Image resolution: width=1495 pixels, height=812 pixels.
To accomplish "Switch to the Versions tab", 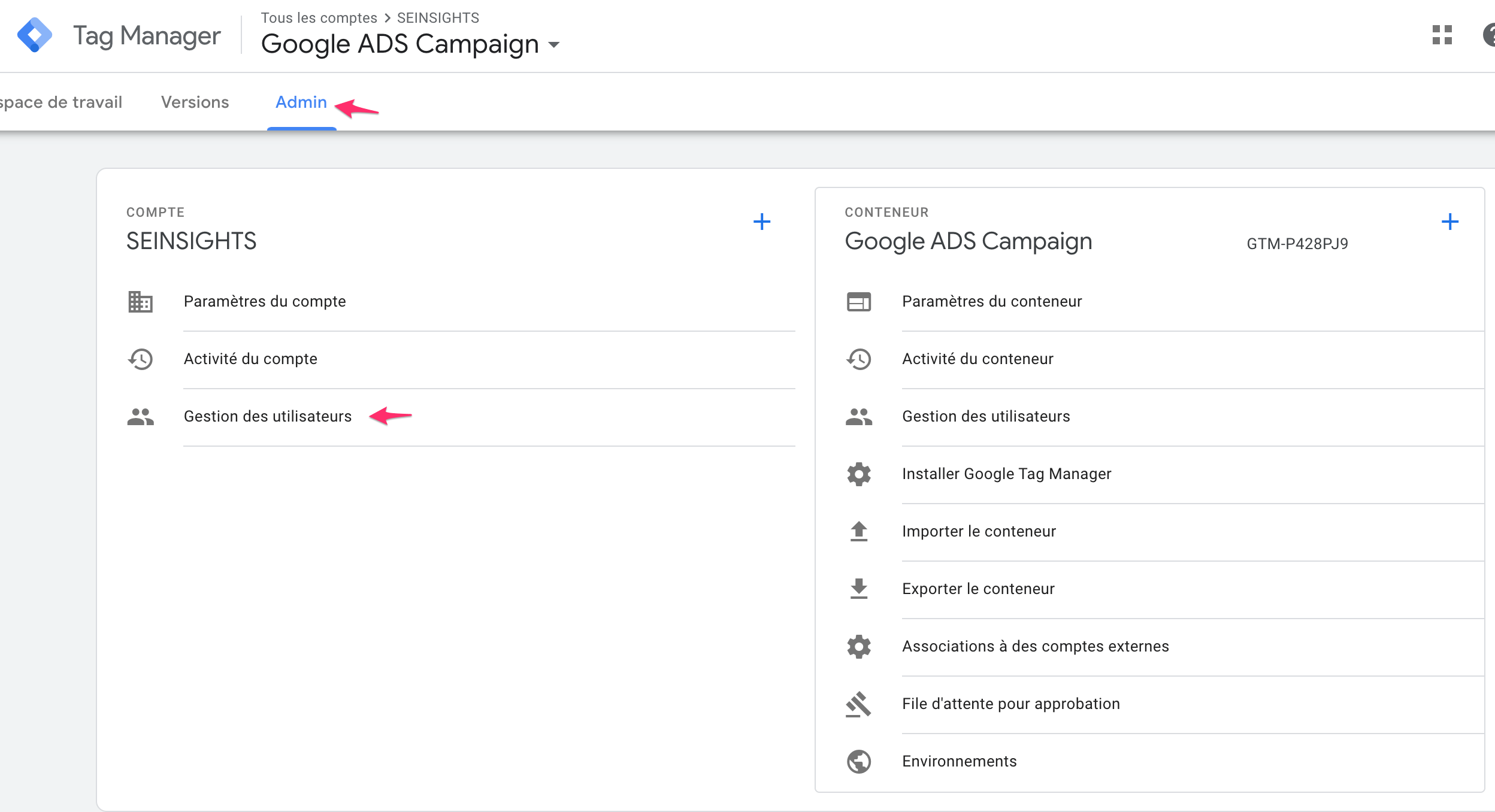I will (194, 102).
